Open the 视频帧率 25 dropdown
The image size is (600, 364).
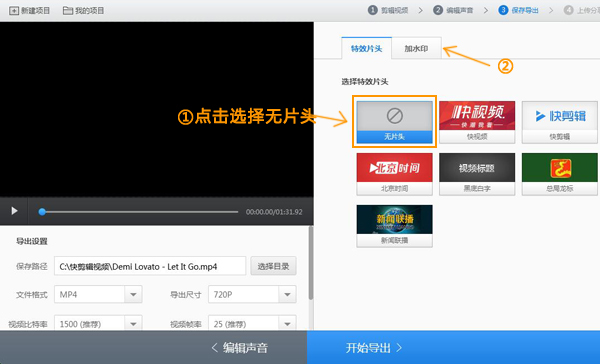click(x=252, y=323)
